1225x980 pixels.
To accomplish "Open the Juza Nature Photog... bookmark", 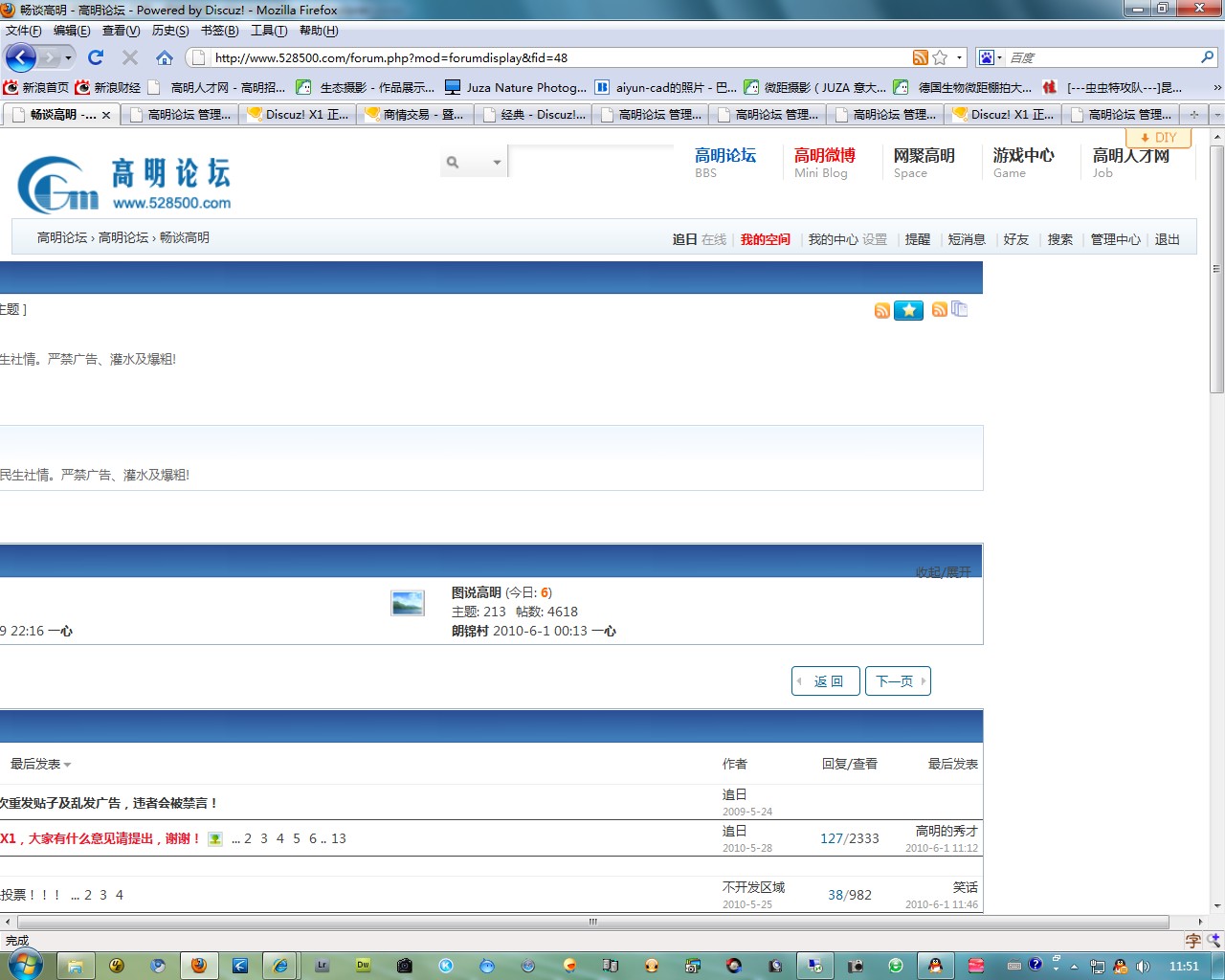I will (516, 87).
